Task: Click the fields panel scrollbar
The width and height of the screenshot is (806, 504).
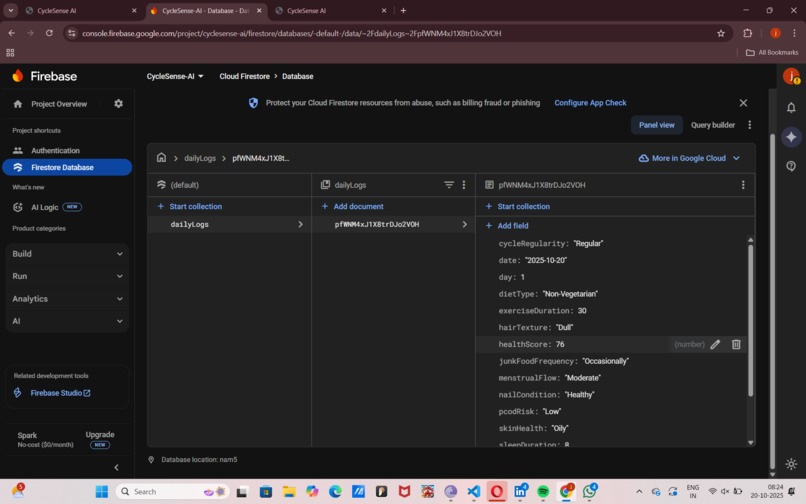Action: click(750, 321)
